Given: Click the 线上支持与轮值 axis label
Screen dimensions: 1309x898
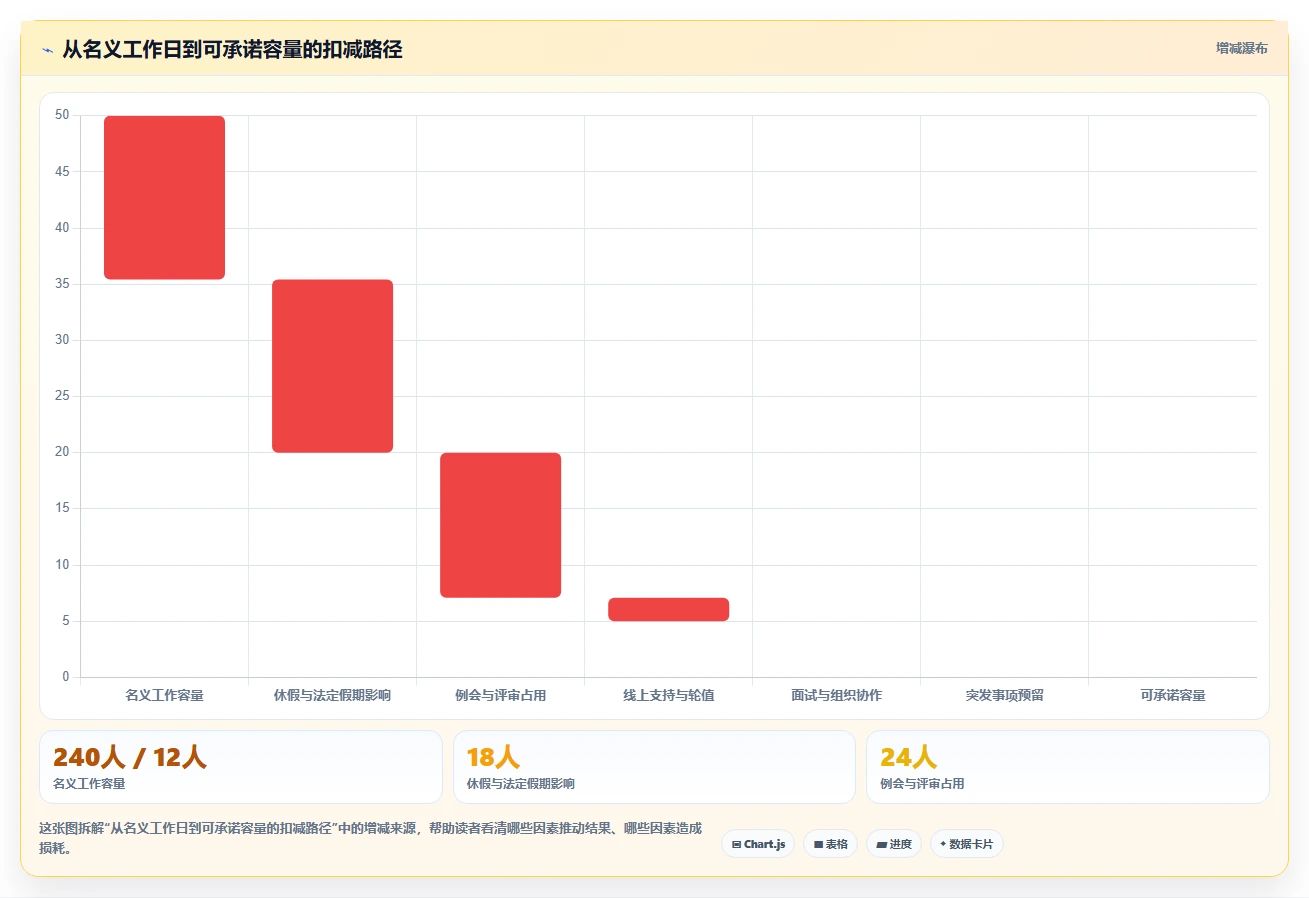Looking at the screenshot, I should tap(669, 695).
